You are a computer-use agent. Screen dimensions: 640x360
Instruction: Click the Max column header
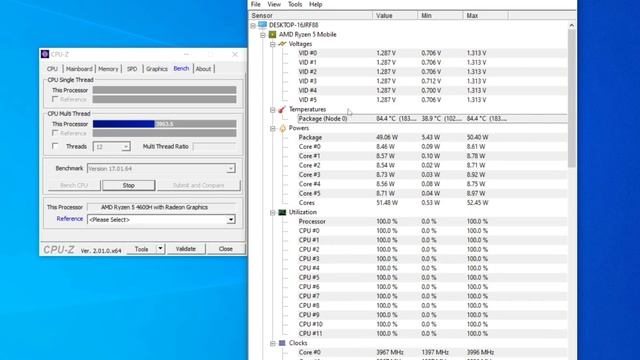tap(486, 16)
